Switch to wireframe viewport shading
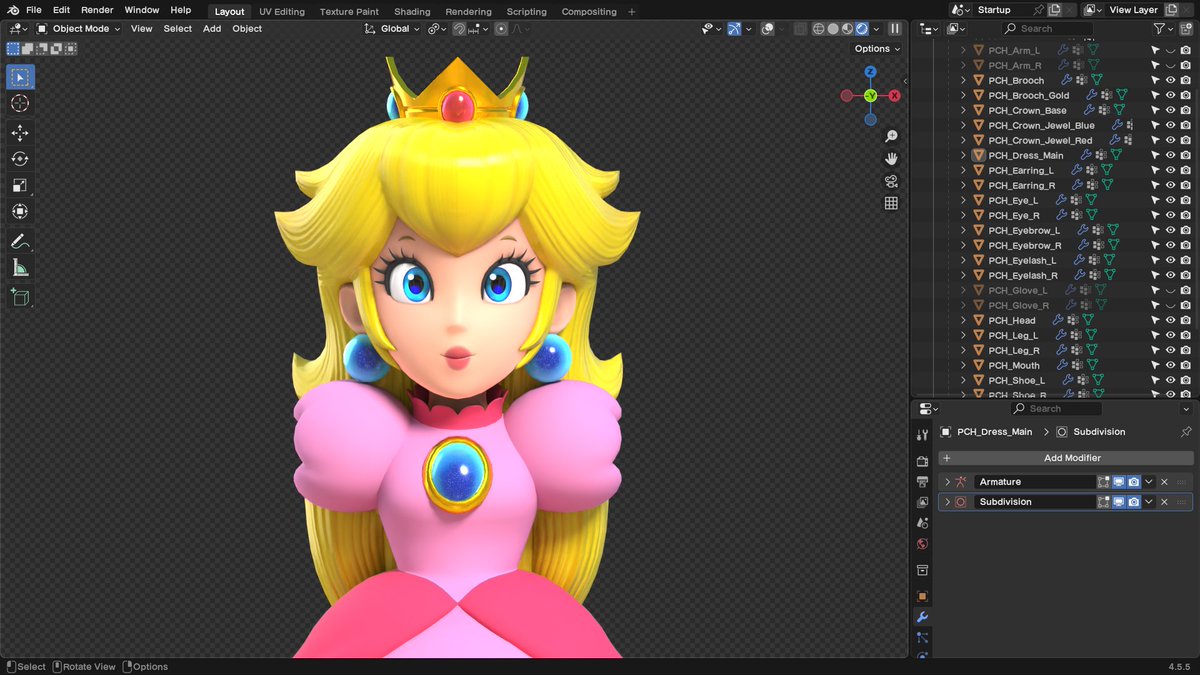The image size is (1200, 675). [x=818, y=29]
